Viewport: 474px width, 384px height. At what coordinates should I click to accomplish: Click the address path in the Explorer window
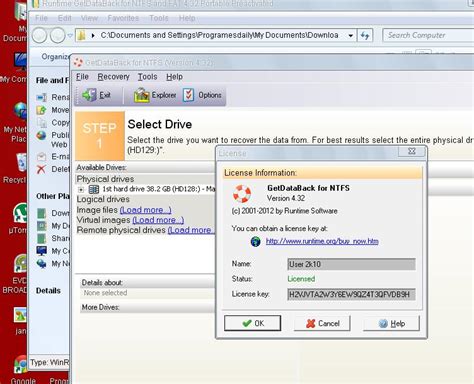tap(219, 35)
